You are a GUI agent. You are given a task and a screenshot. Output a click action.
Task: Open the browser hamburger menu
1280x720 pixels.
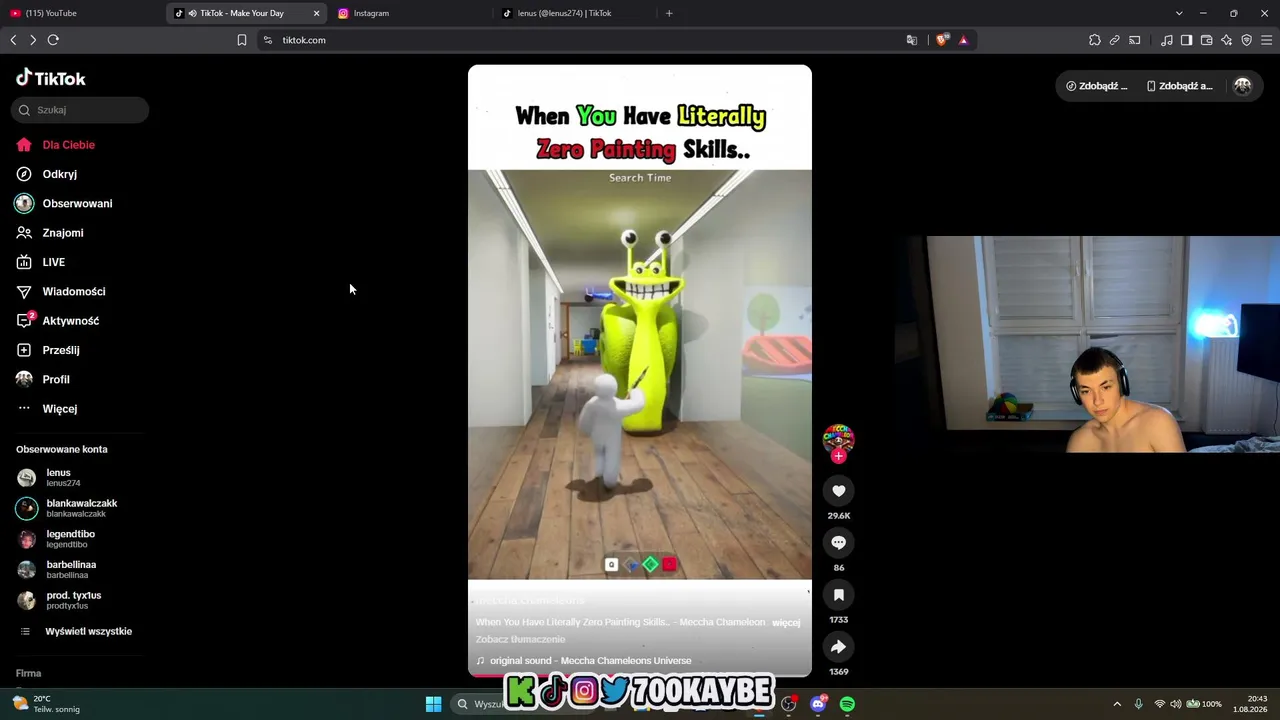1267,40
